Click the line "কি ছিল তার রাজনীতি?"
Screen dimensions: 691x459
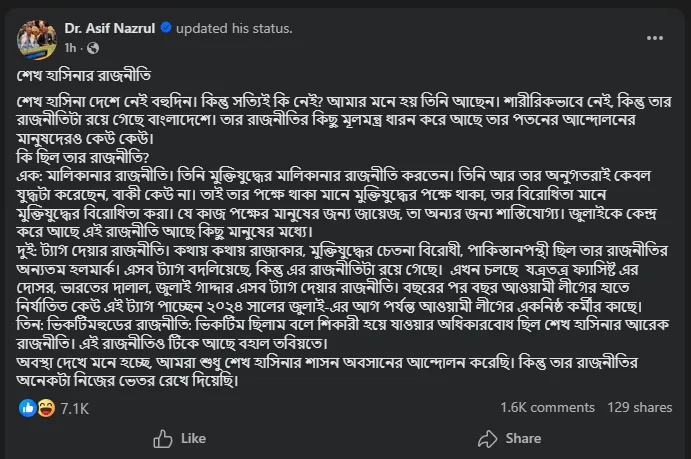pyautogui.click(x=82, y=155)
